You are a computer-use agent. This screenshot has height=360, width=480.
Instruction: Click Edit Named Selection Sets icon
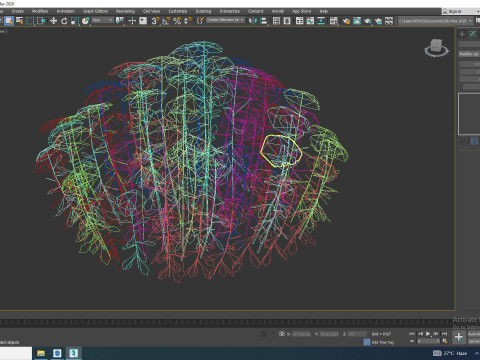pos(200,21)
